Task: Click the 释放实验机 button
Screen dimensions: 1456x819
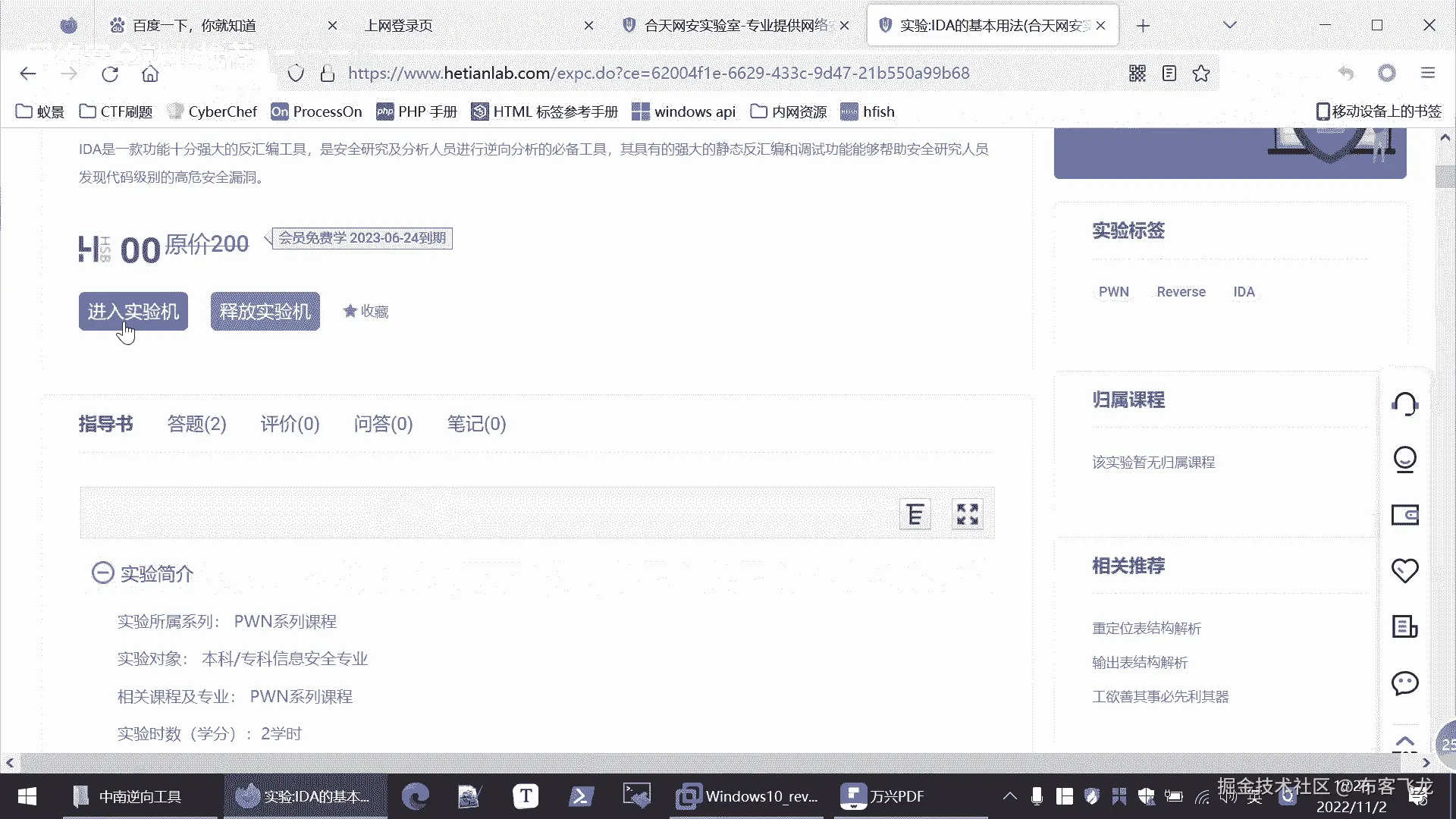Action: 265,311
